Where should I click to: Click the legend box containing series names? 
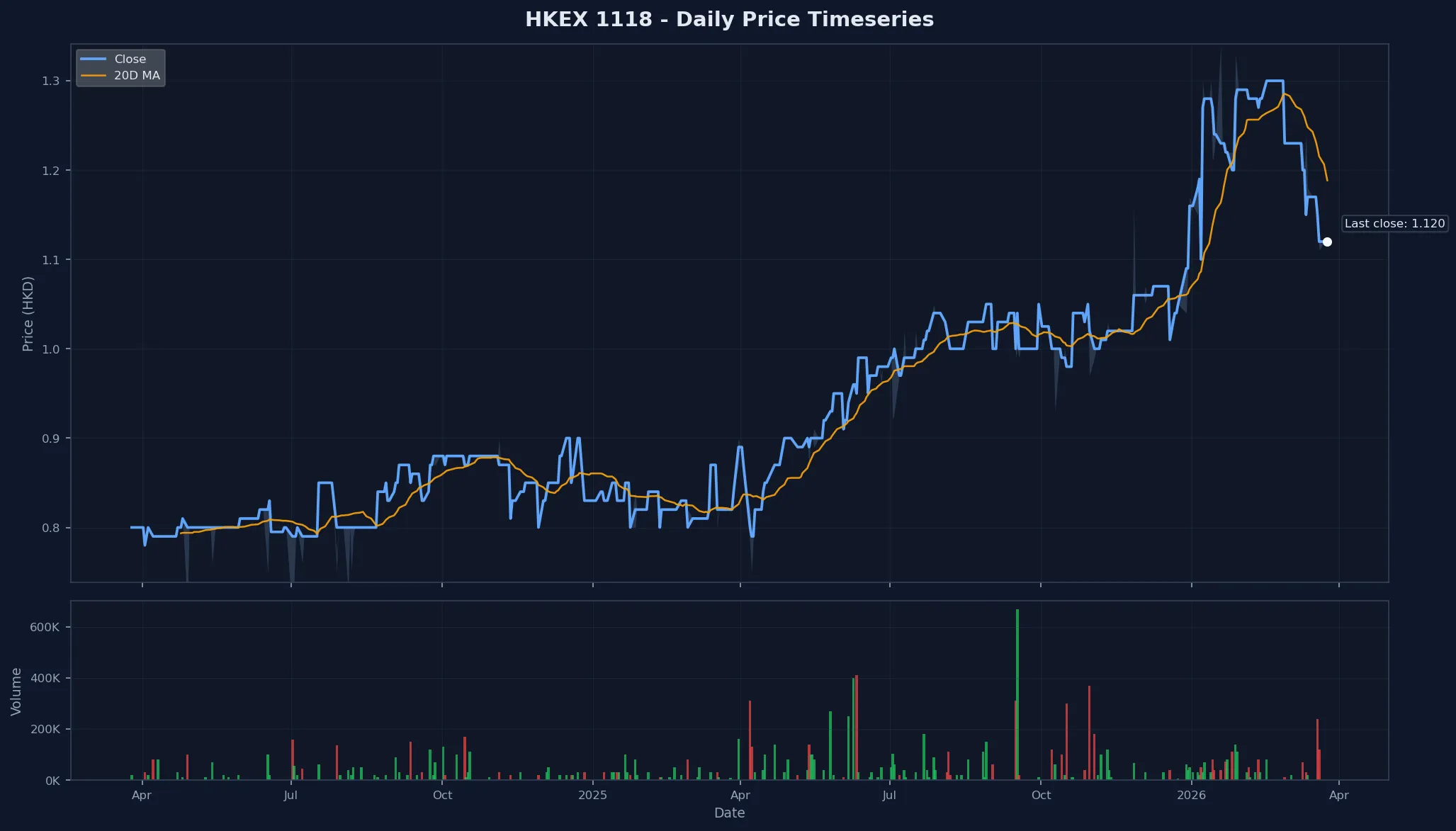tap(120, 67)
